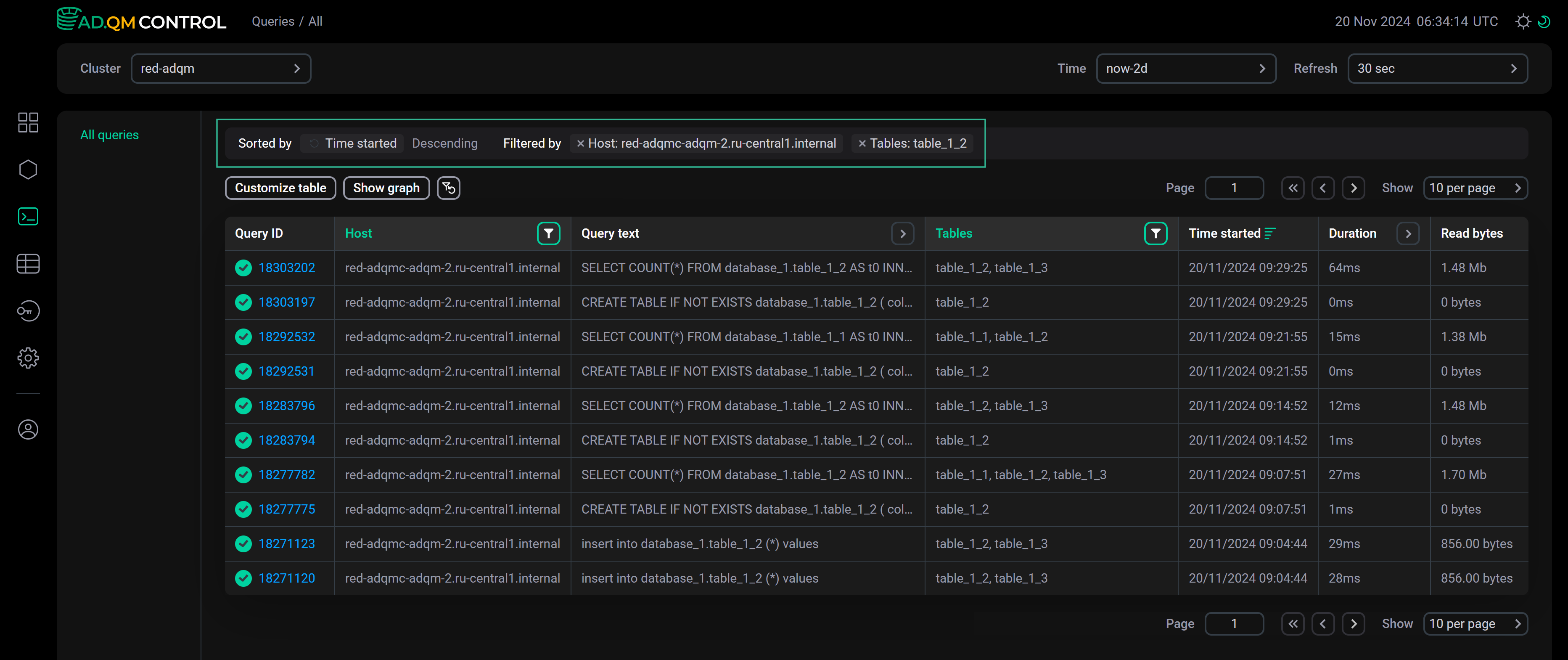Screen dimensions: 1568x660
Task: Click the Queries / All breadcrumb
Action: [287, 21]
